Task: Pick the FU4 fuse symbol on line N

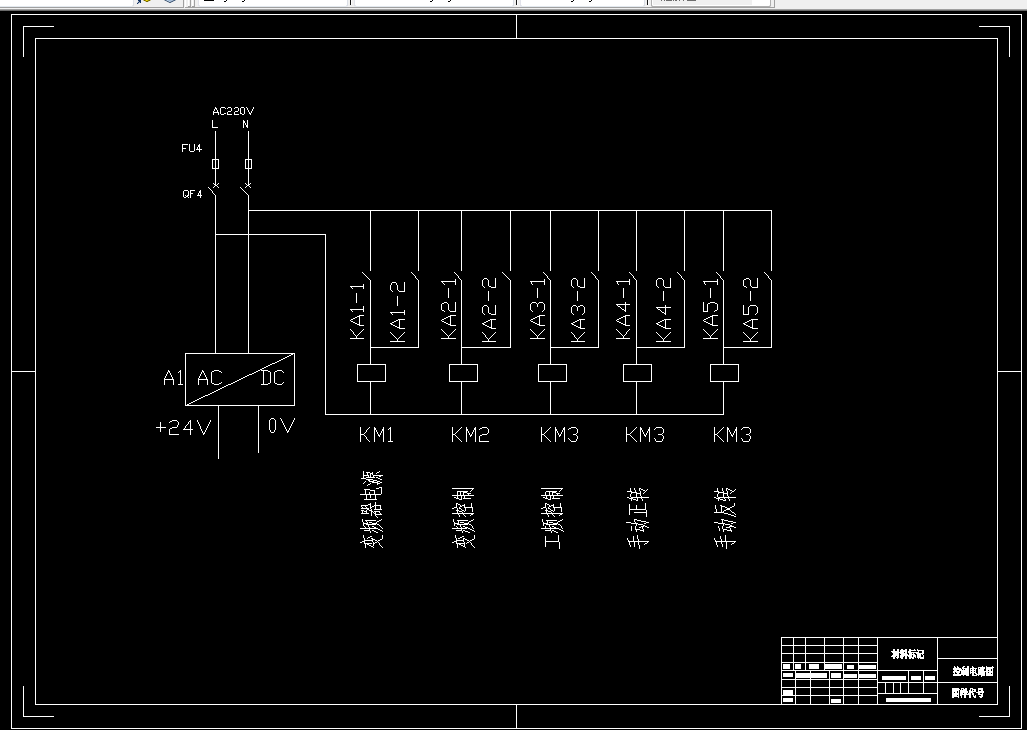Action: click(248, 164)
